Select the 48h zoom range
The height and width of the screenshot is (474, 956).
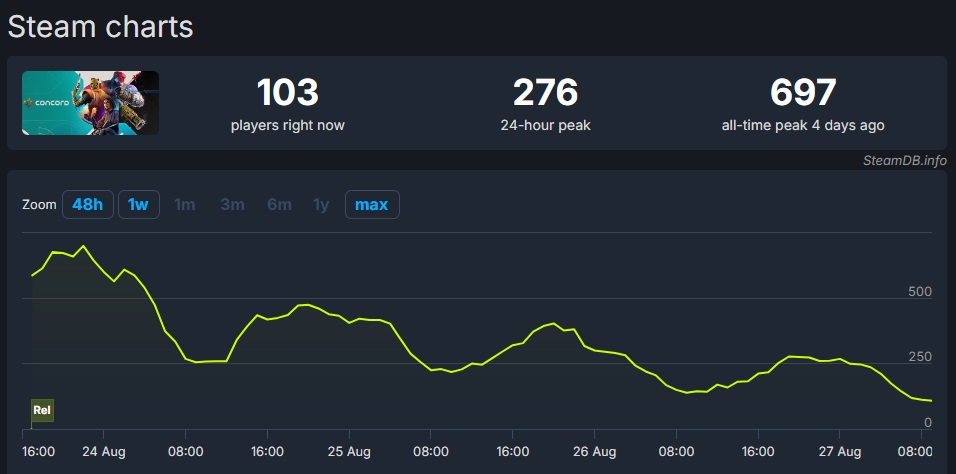(88, 205)
